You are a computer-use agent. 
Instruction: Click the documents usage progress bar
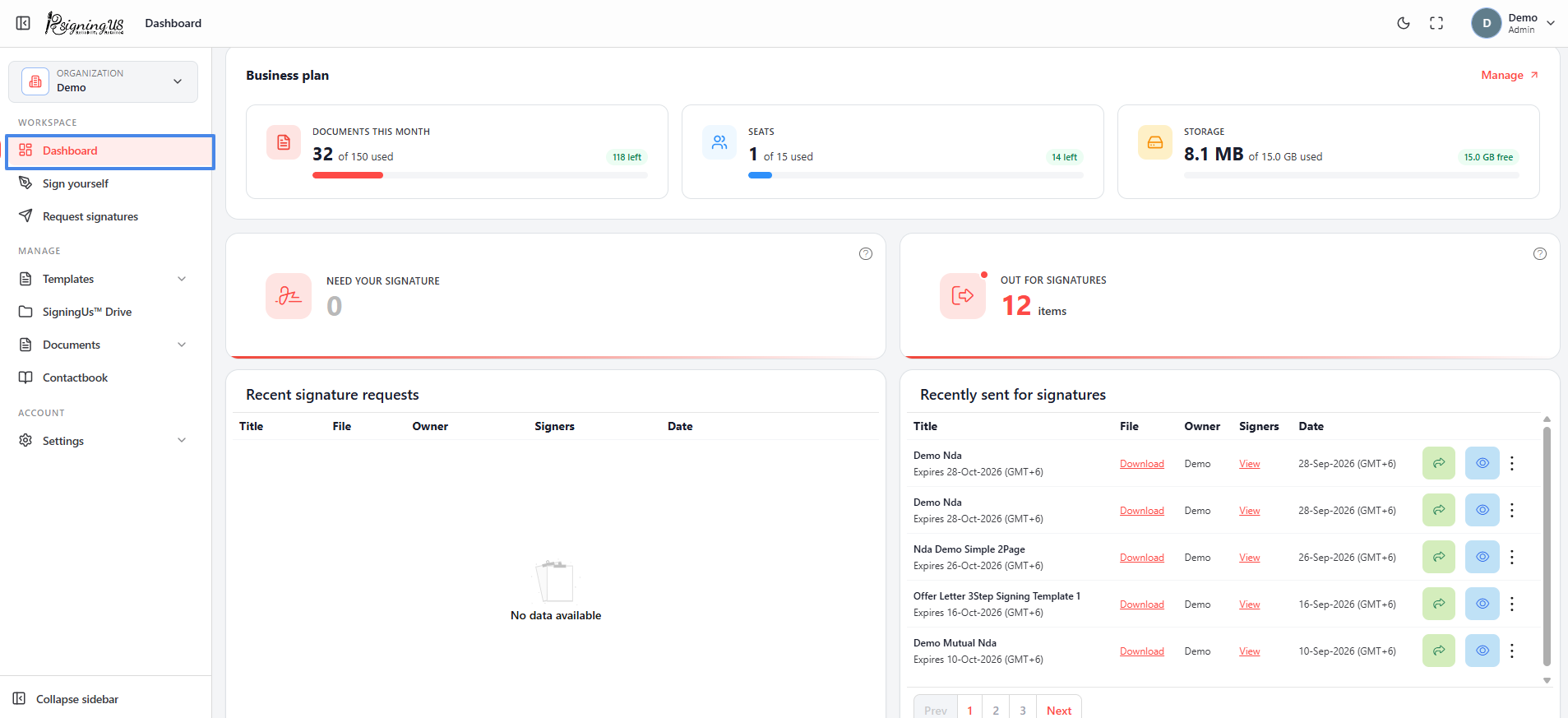pyautogui.click(x=480, y=175)
